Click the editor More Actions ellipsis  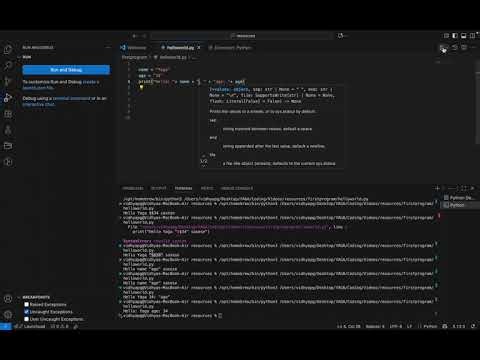pyautogui.click(x=473, y=48)
